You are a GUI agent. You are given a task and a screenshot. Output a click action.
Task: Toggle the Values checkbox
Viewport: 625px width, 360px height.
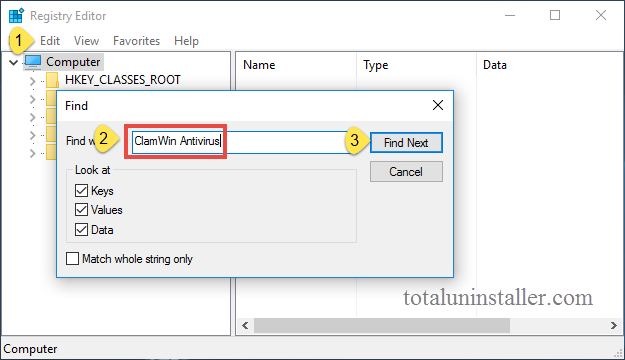(x=81, y=210)
